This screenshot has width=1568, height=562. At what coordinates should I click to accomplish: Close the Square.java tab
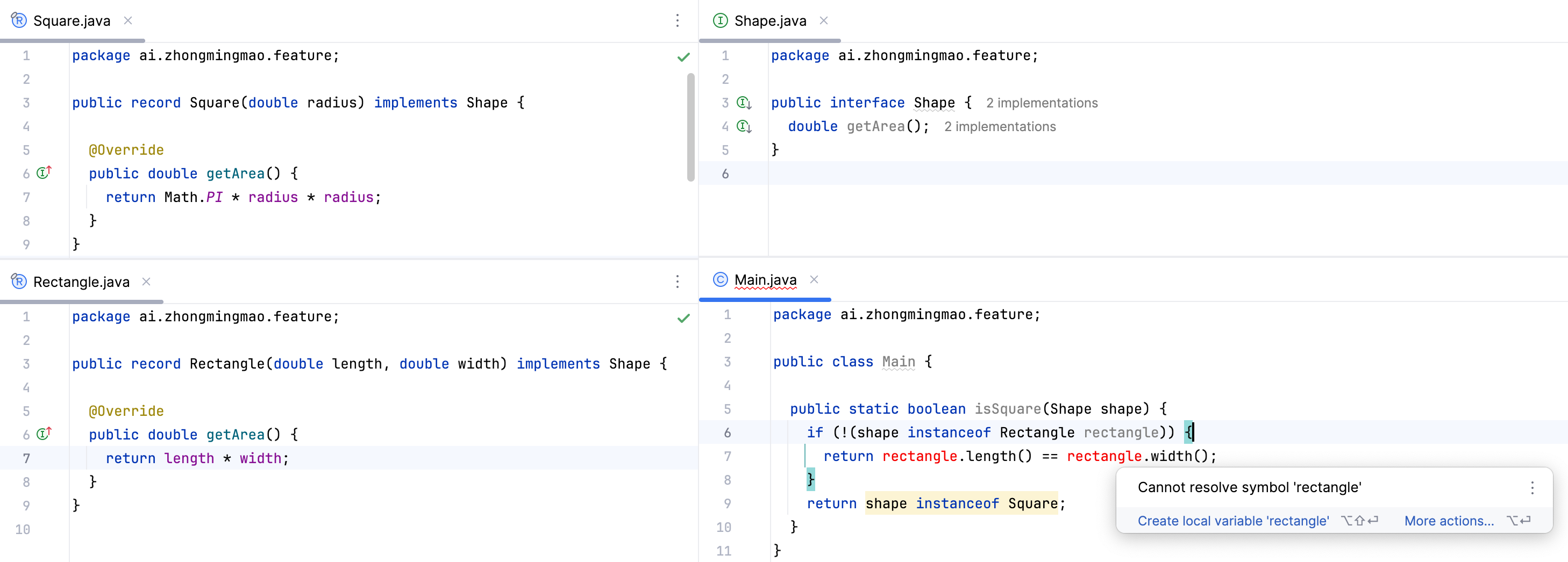click(128, 20)
